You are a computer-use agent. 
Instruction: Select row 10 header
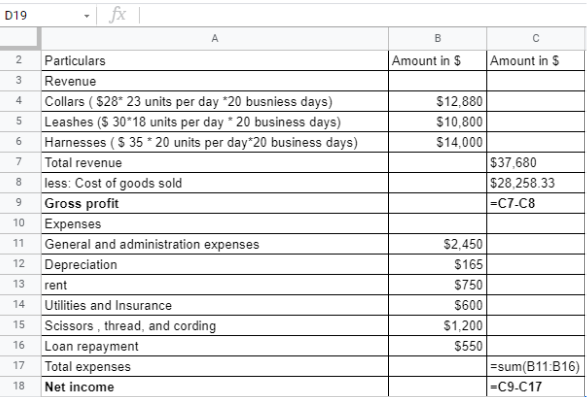19,224
